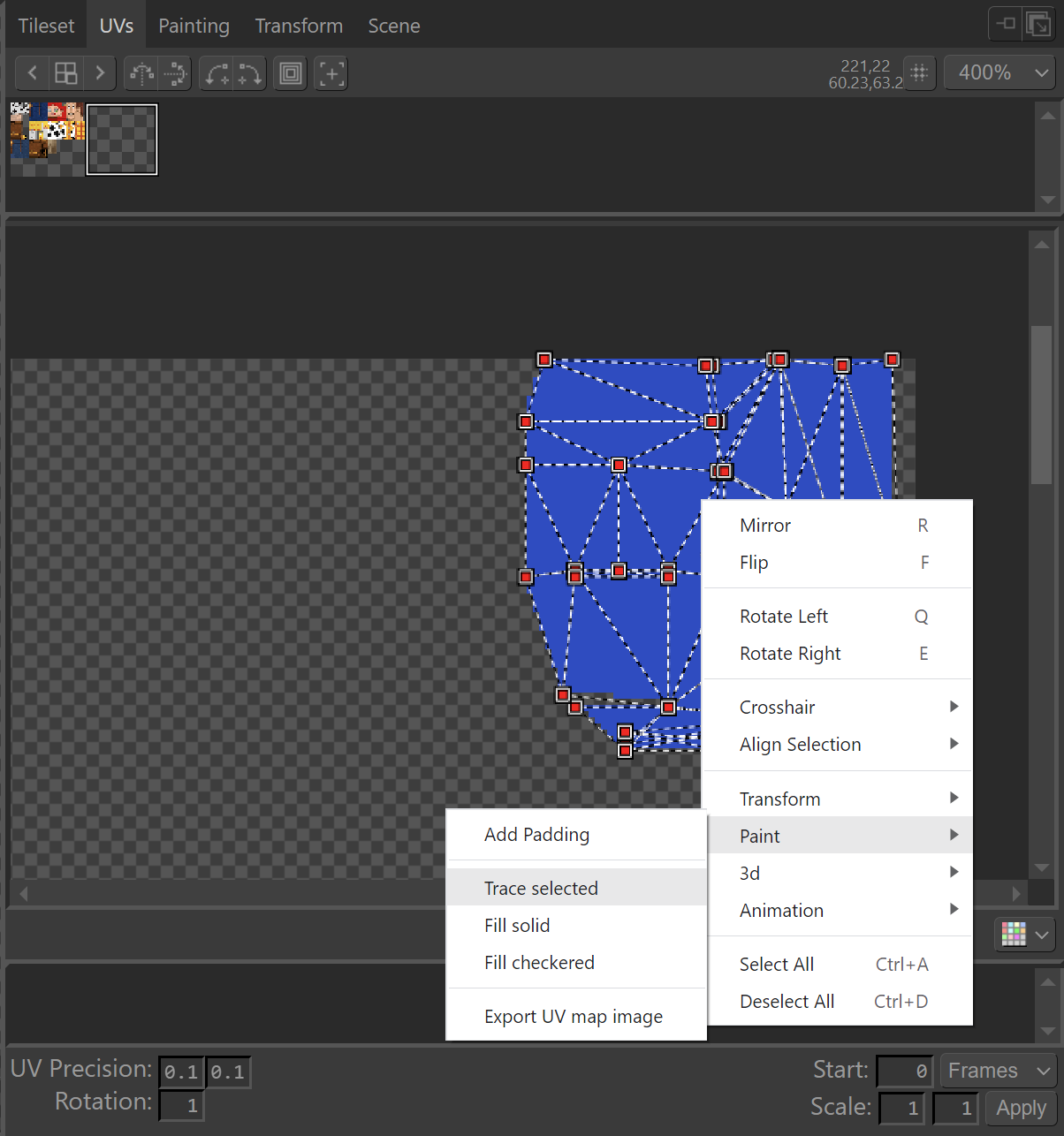Click the tile strip scroll-down arrow

point(1047,200)
